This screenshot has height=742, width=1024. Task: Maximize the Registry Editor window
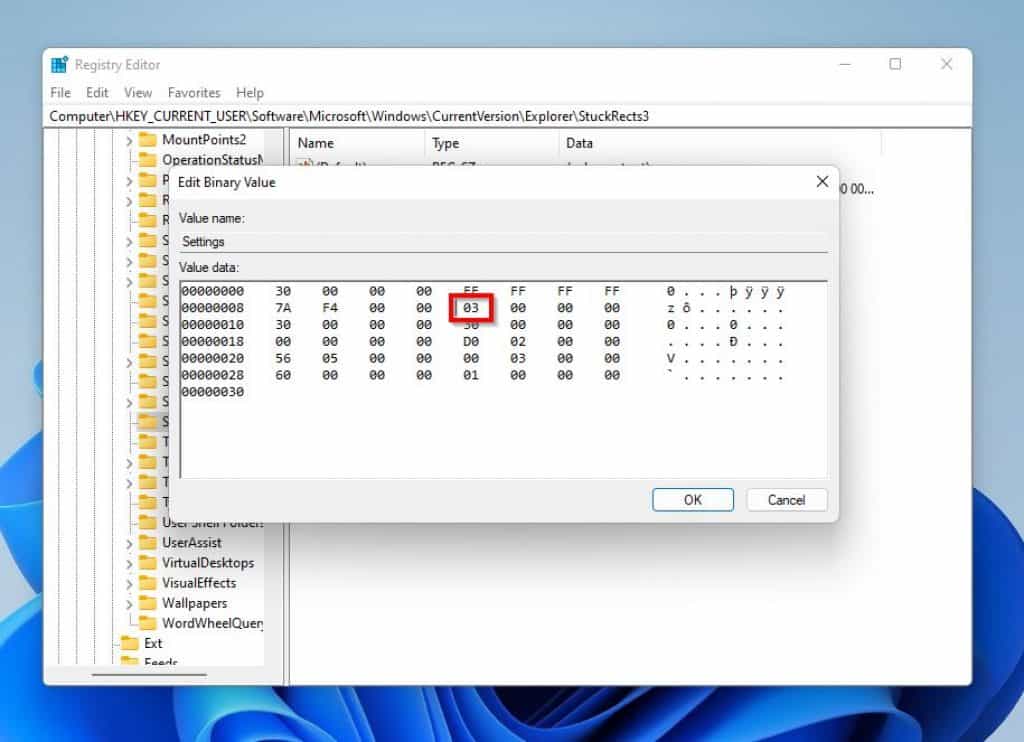point(895,64)
